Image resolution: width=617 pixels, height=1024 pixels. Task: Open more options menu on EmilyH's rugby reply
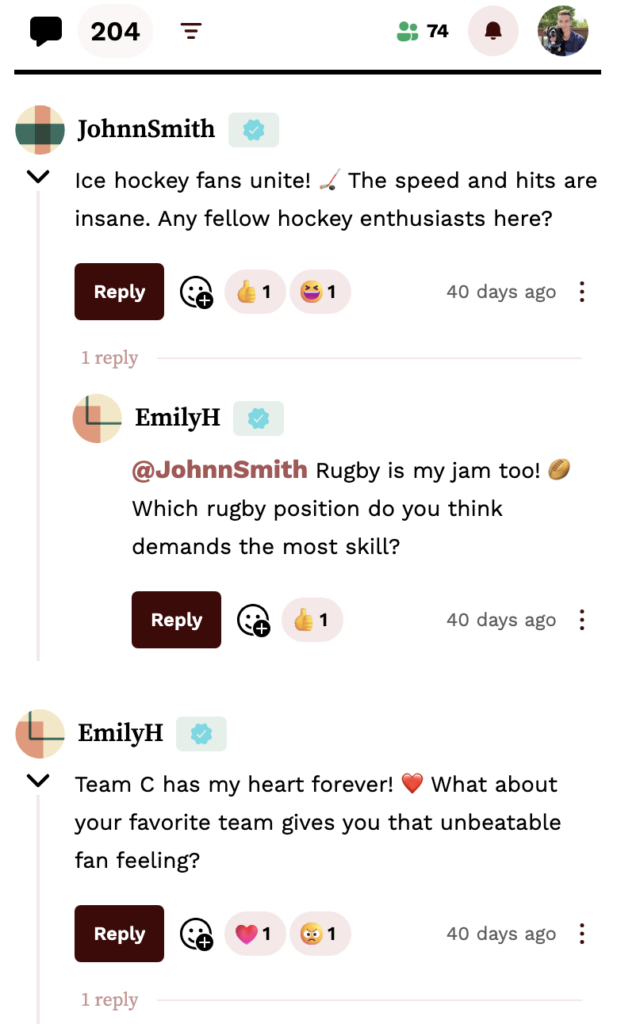click(582, 620)
